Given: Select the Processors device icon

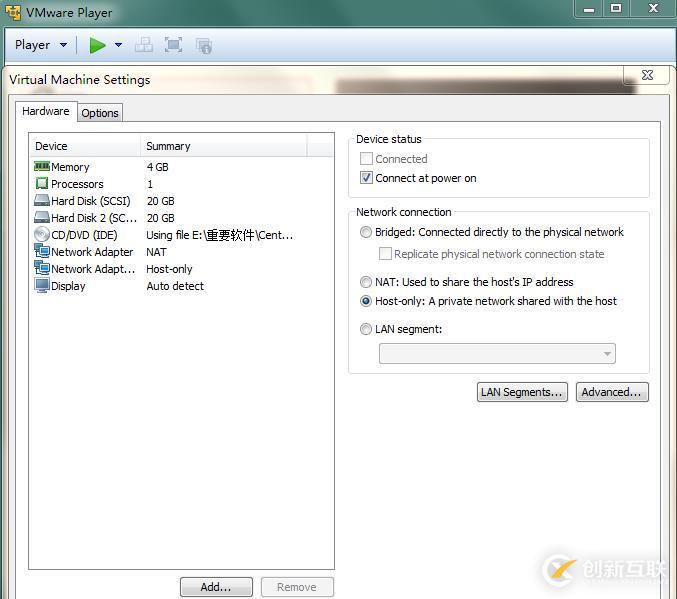Looking at the screenshot, I should [x=42, y=184].
